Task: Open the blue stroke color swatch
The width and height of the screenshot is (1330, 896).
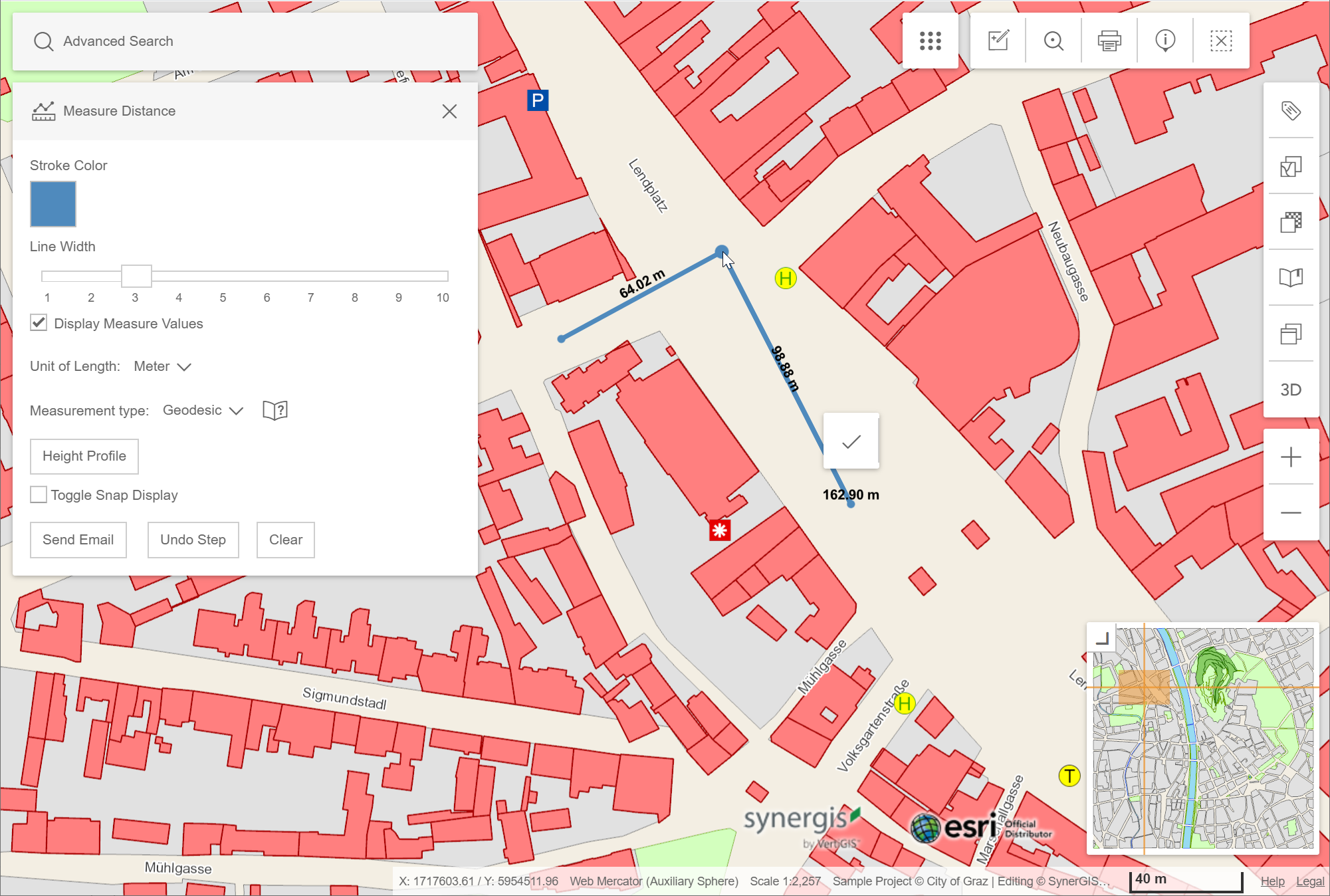Action: tap(53, 204)
